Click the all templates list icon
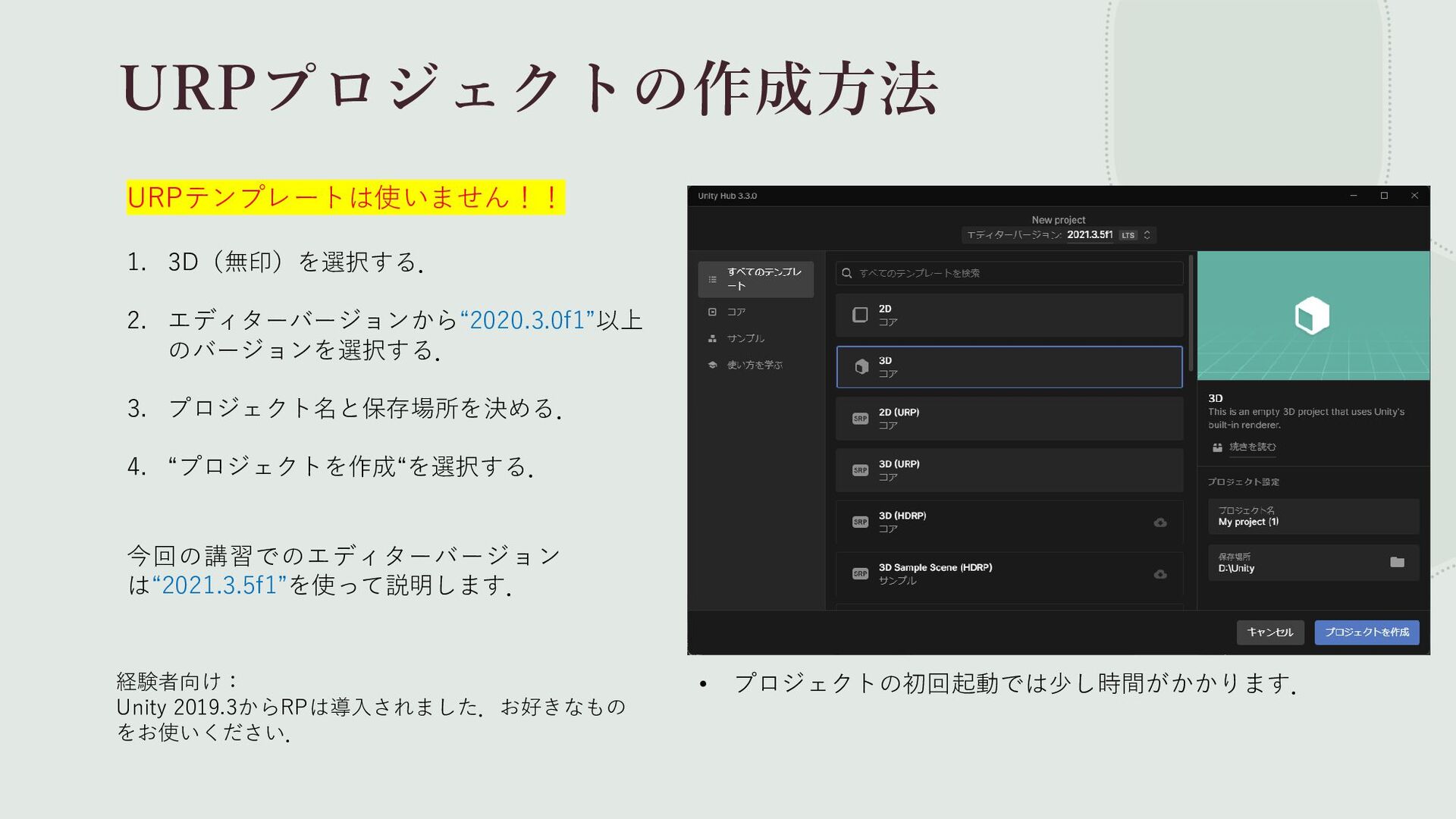 tap(712, 279)
